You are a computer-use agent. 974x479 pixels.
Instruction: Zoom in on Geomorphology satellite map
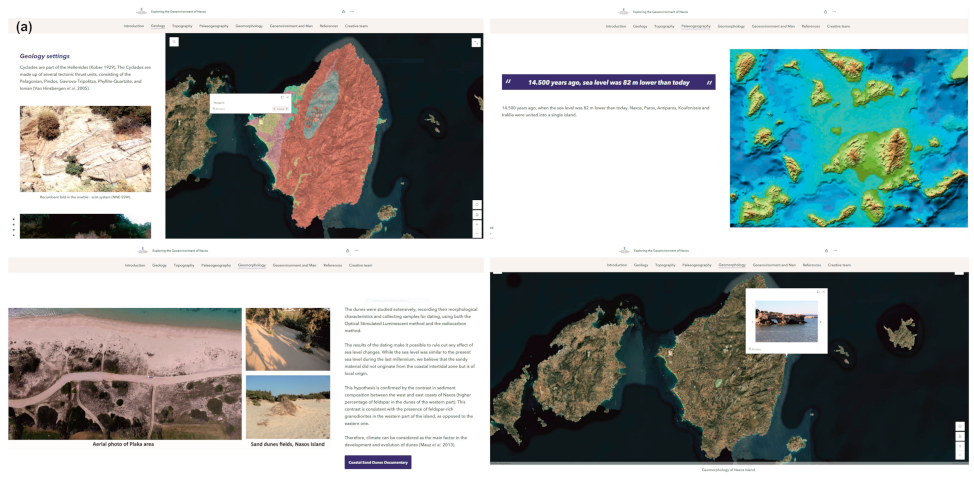pyautogui.click(x=960, y=446)
